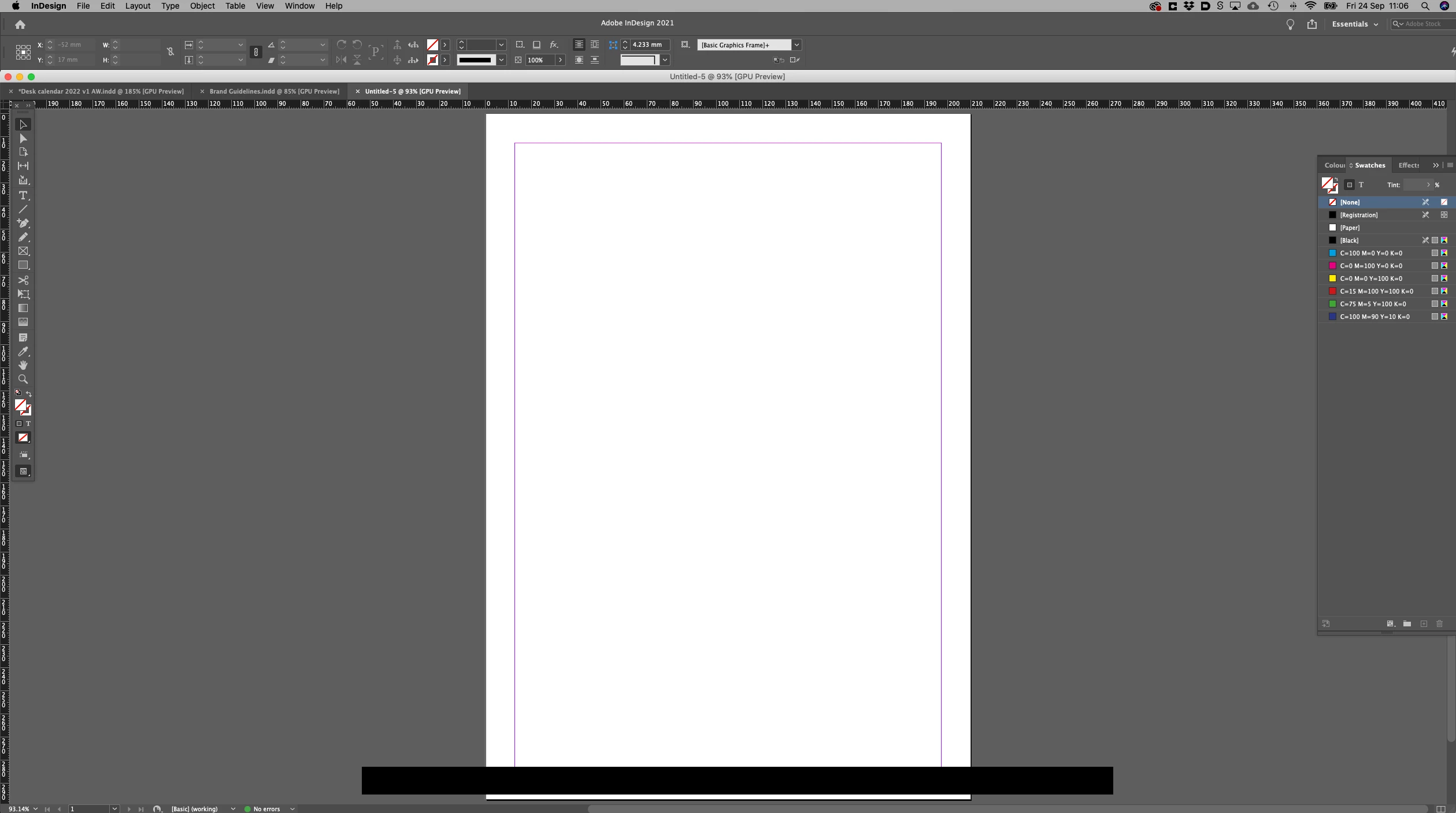Viewport: 1456px width, 813px height.
Task: Select the C=100 M=0 Y=0 K=0 cyan swatch
Action: 1370,253
